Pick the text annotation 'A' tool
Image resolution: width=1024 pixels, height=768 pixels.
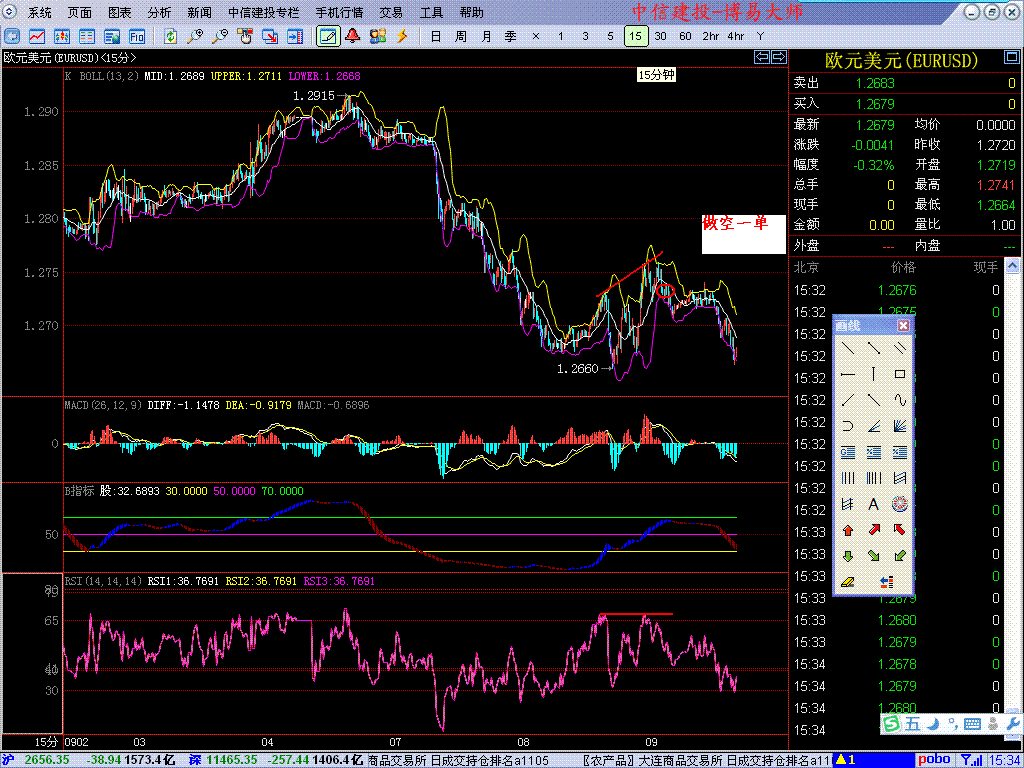[873, 504]
